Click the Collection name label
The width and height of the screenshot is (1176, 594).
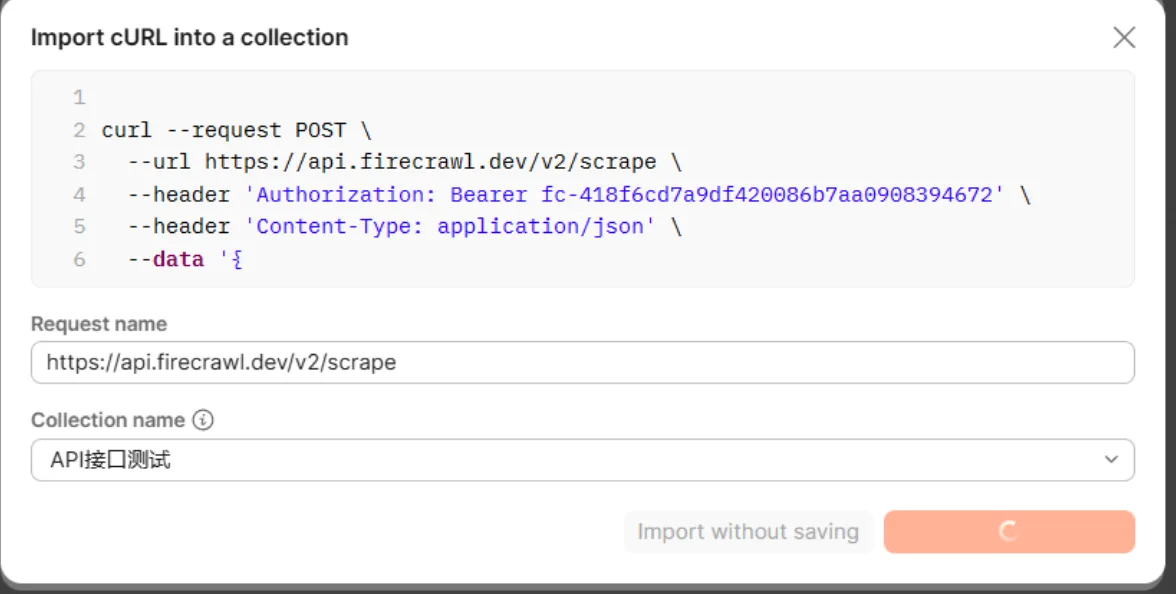pyautogui.click(x=108, y=420)
